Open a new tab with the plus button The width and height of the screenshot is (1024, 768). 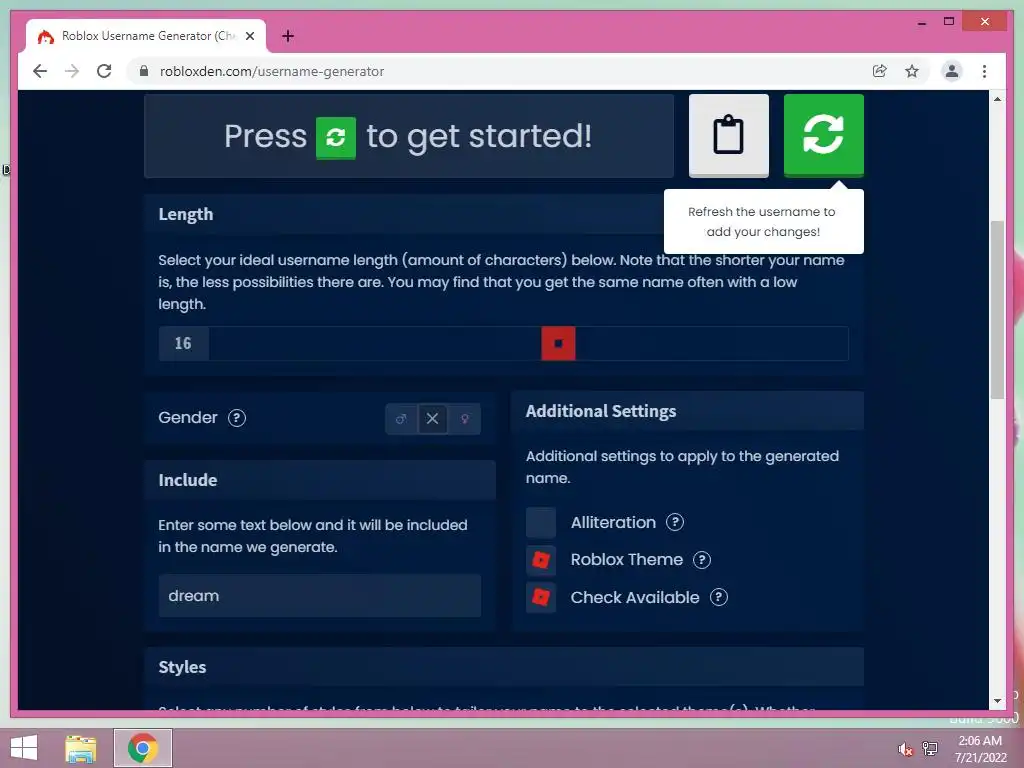[288, 36]
